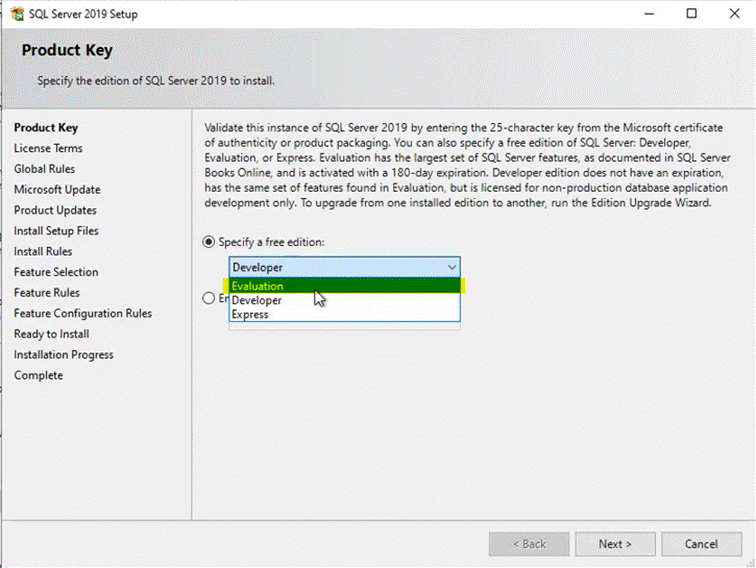Click the Feature Selection step

(x=56, y=272)
